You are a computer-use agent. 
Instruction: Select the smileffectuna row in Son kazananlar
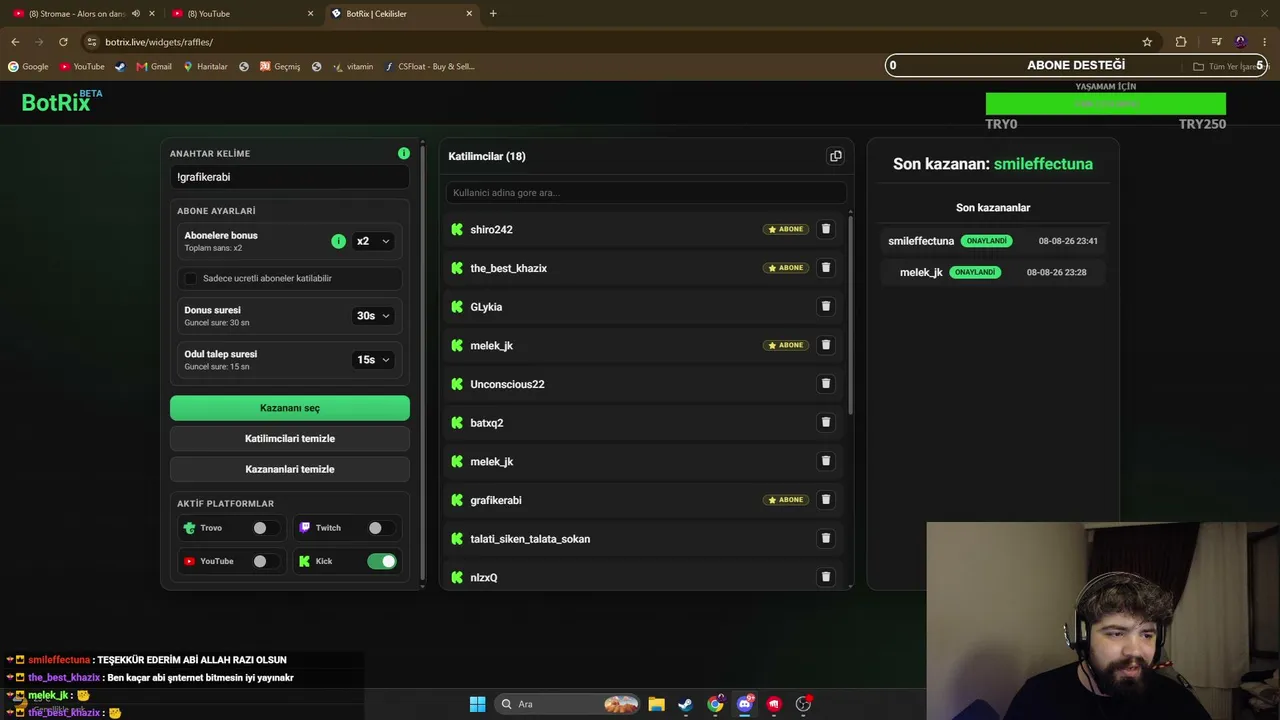pos(993,241)
